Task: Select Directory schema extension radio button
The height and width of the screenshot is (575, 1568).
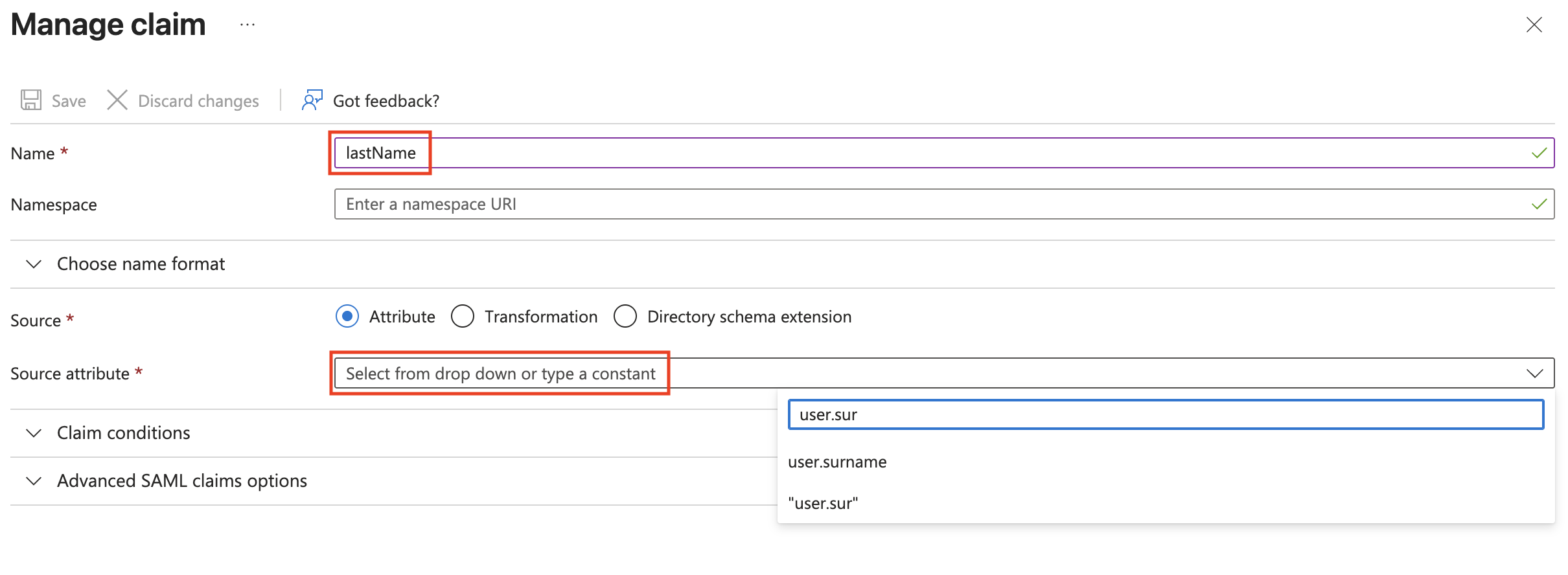Action: click(625, 317)
